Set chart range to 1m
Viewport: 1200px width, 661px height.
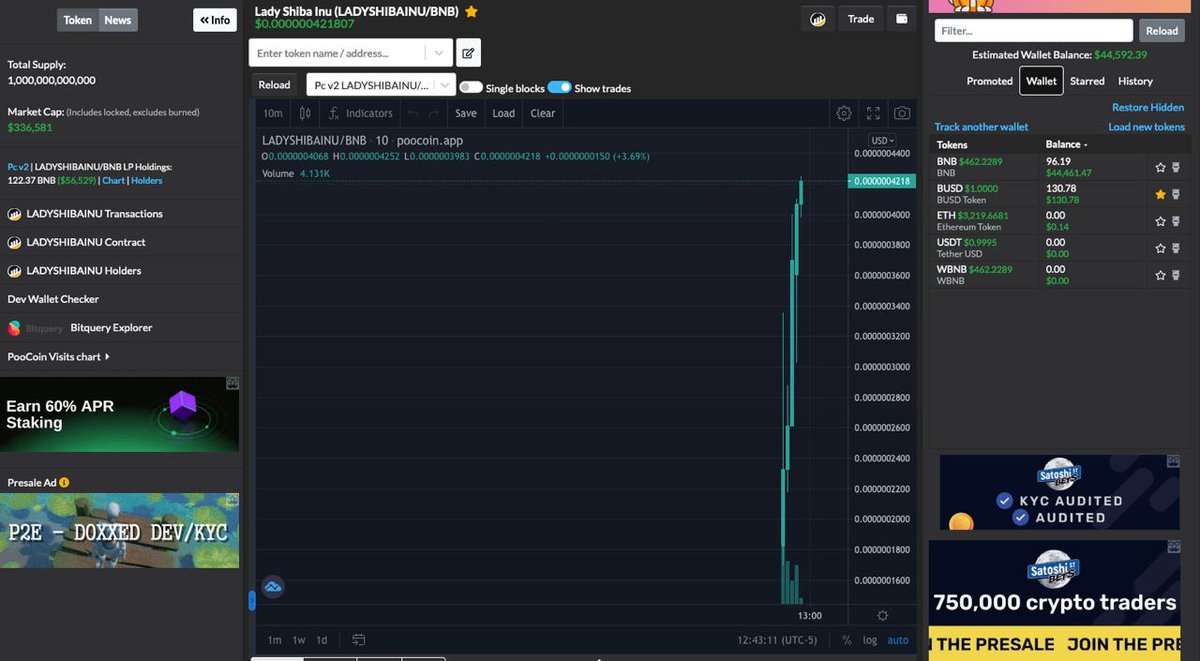[x=274, y=640]
